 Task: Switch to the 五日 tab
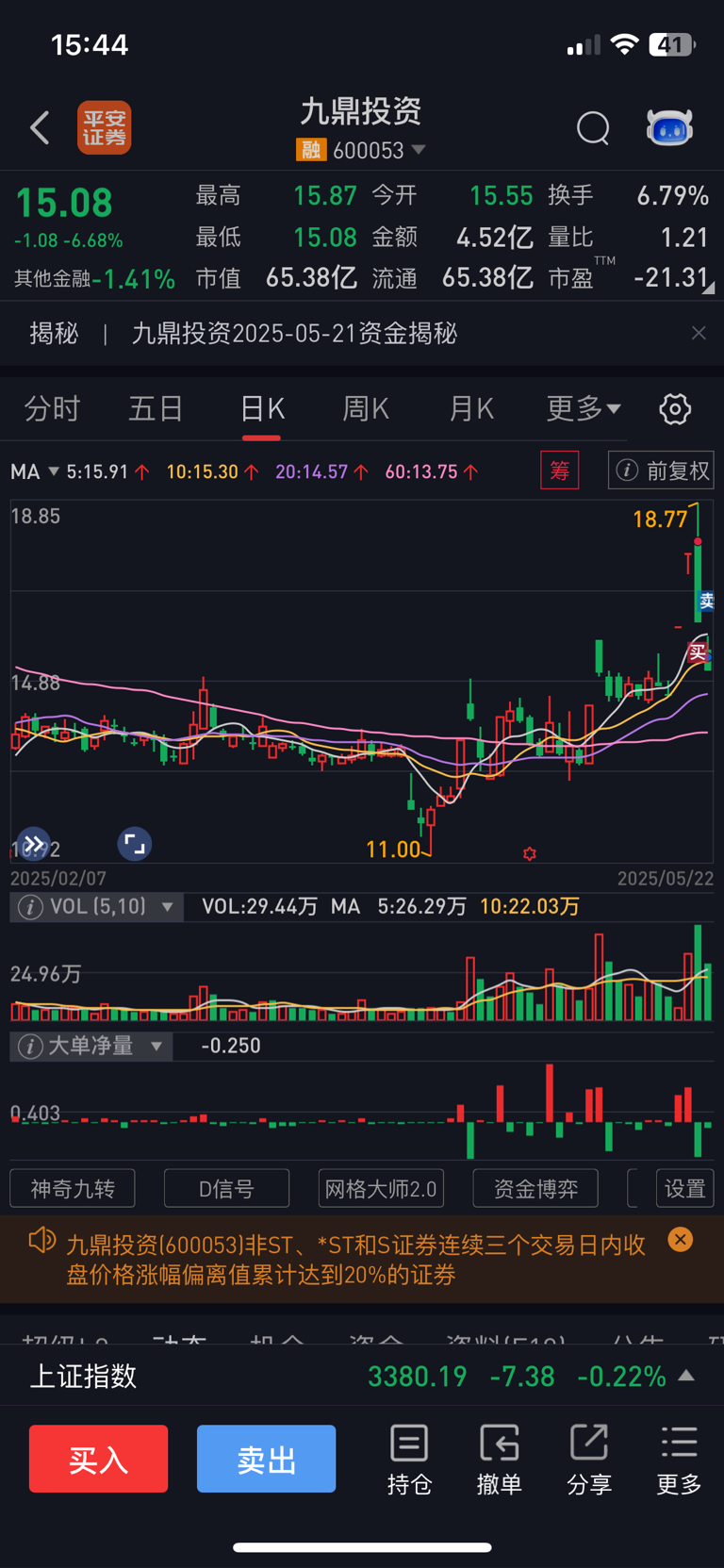(156, 408)
